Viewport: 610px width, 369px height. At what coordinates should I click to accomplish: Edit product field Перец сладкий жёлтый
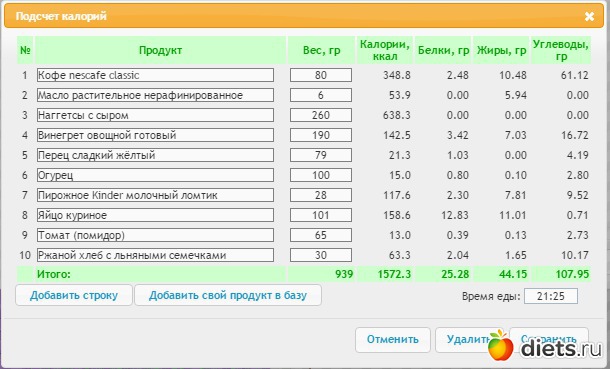pos(155,155)
